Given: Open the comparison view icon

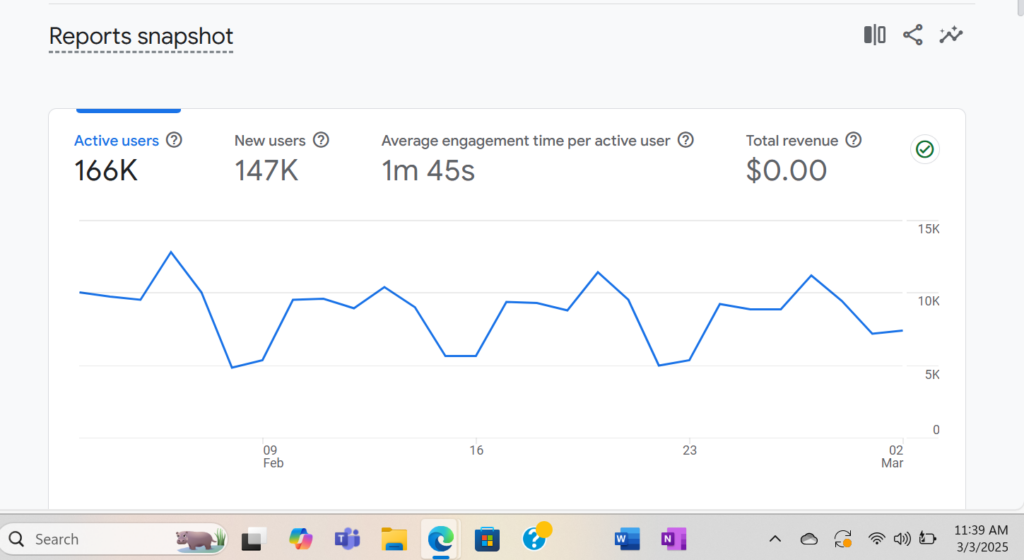Looking at the screenshot, I should (874, 35).
